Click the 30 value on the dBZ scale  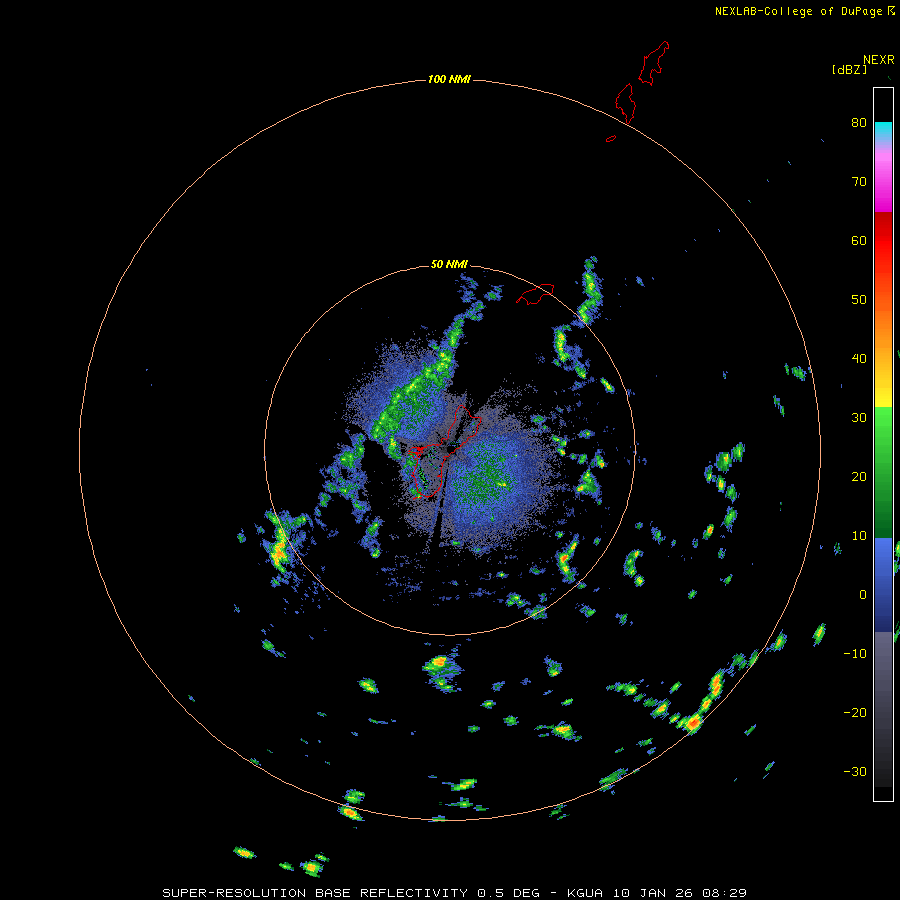point(859,417)
